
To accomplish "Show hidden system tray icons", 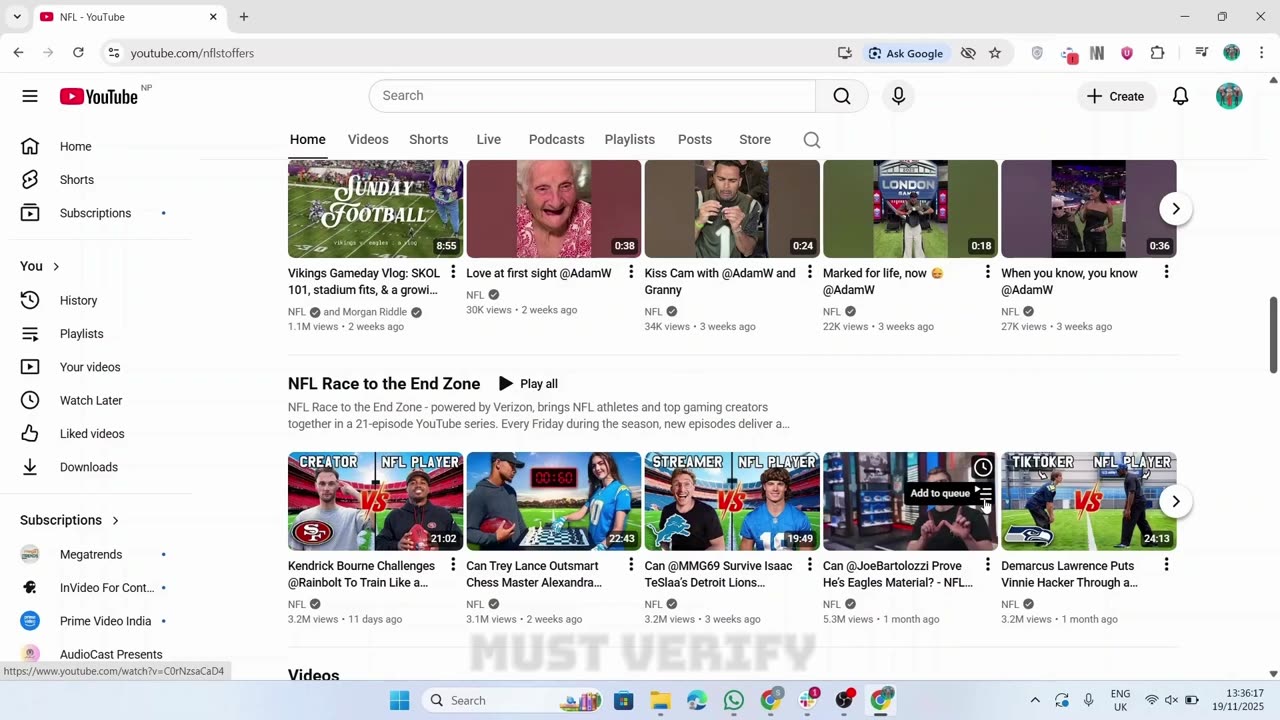I will (x=1035, y=700).
